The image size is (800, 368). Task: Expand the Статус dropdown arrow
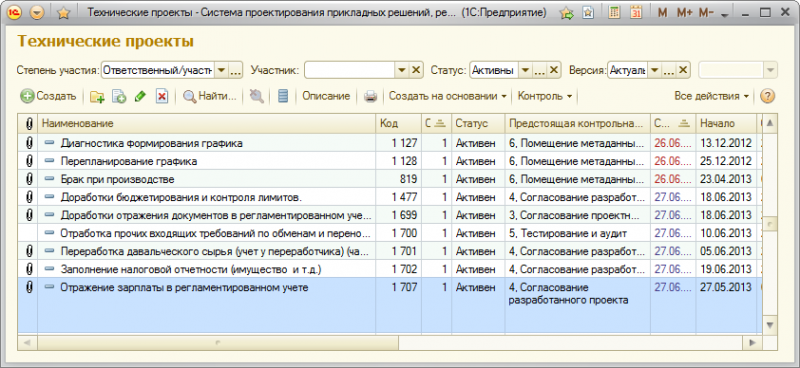[x=525, y=70]
